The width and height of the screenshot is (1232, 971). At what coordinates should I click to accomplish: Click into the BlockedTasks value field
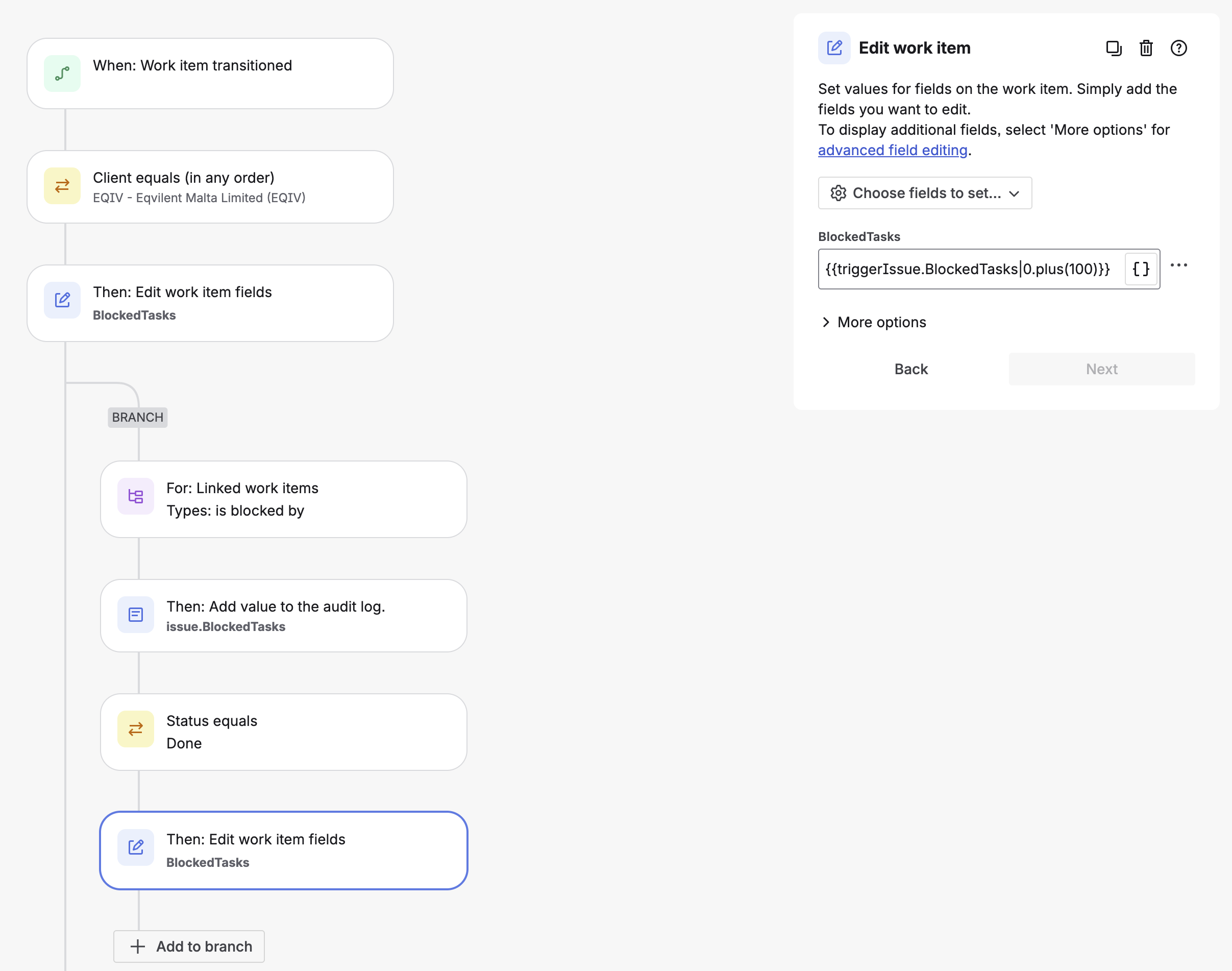[x=971, y=269]
